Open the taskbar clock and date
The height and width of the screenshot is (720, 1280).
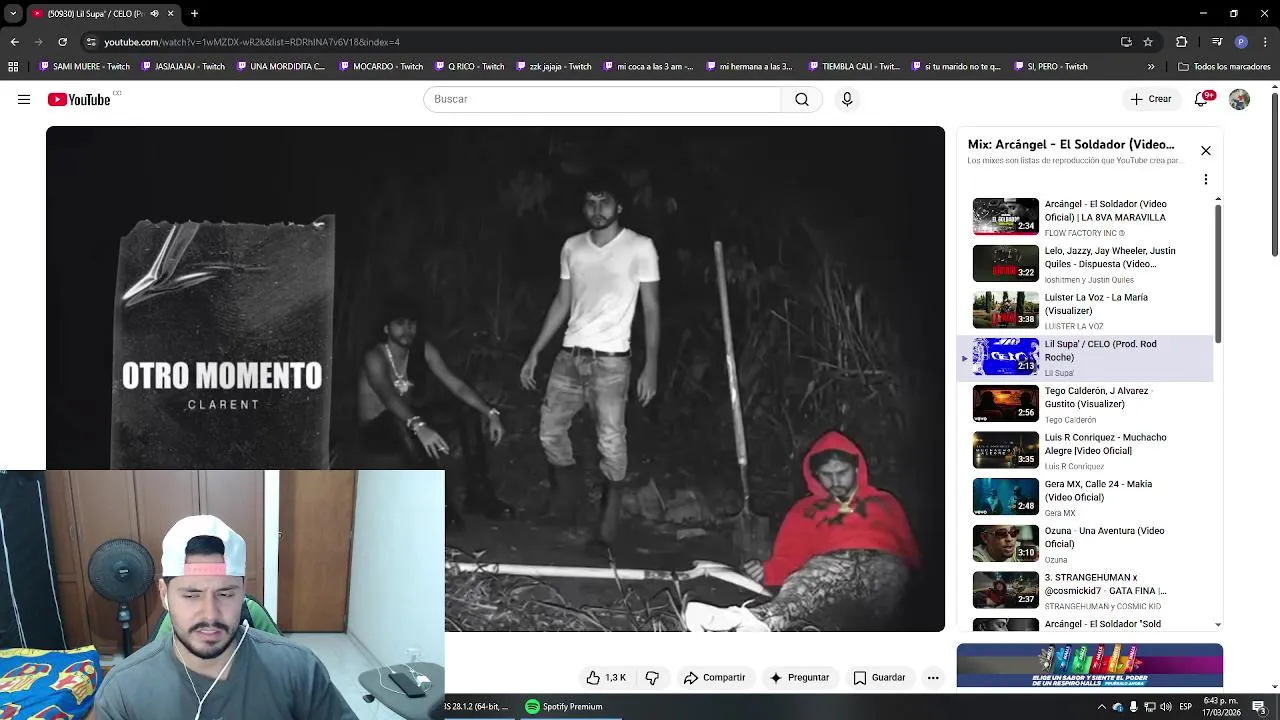(1222, 707)
